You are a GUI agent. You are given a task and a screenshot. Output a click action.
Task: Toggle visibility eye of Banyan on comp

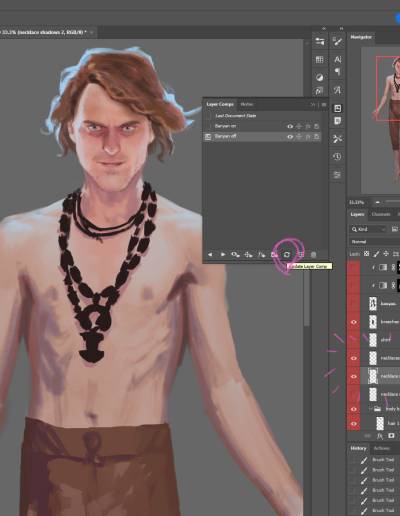[290, 126]
